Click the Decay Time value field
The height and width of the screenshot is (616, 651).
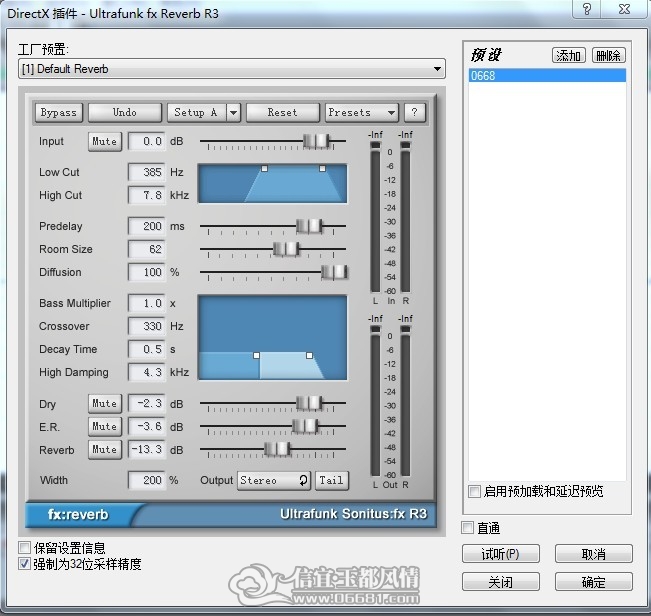pyautogui.click(x=146, y=349)
